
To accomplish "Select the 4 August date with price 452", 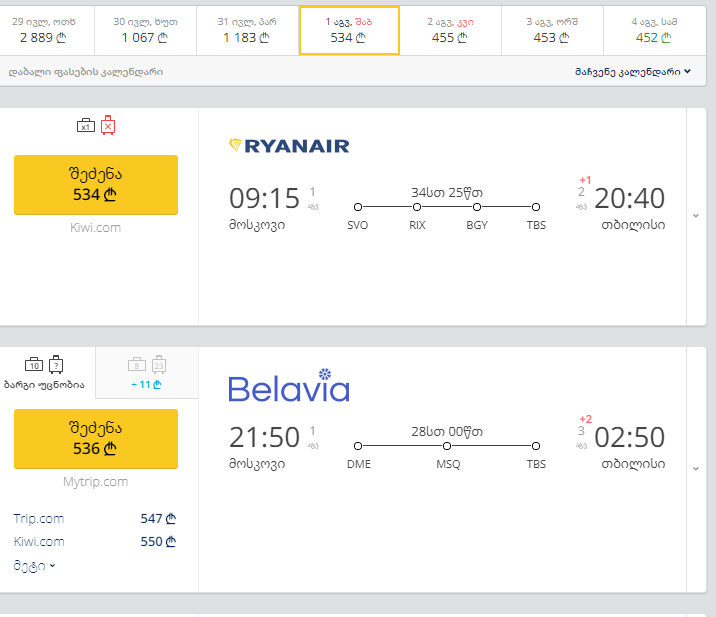I will [654, 31].
